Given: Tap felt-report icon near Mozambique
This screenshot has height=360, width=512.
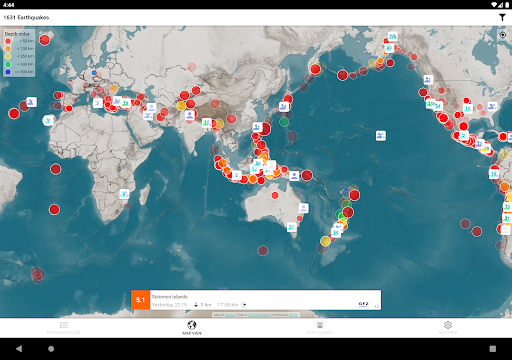Looking at the screenshot, I should tap(124, 194).
